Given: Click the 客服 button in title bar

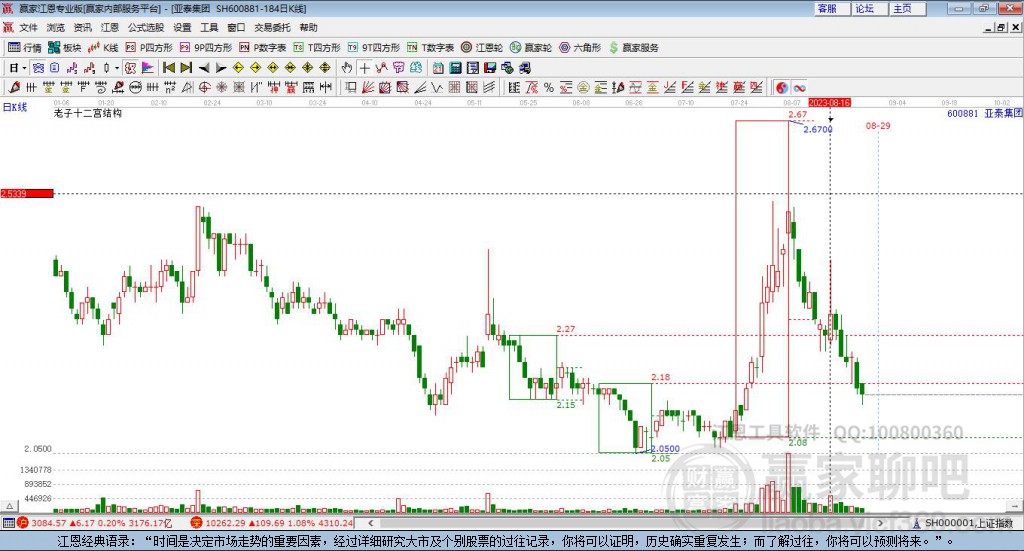Looking at the screenshot, I should [x=832, y=8].
